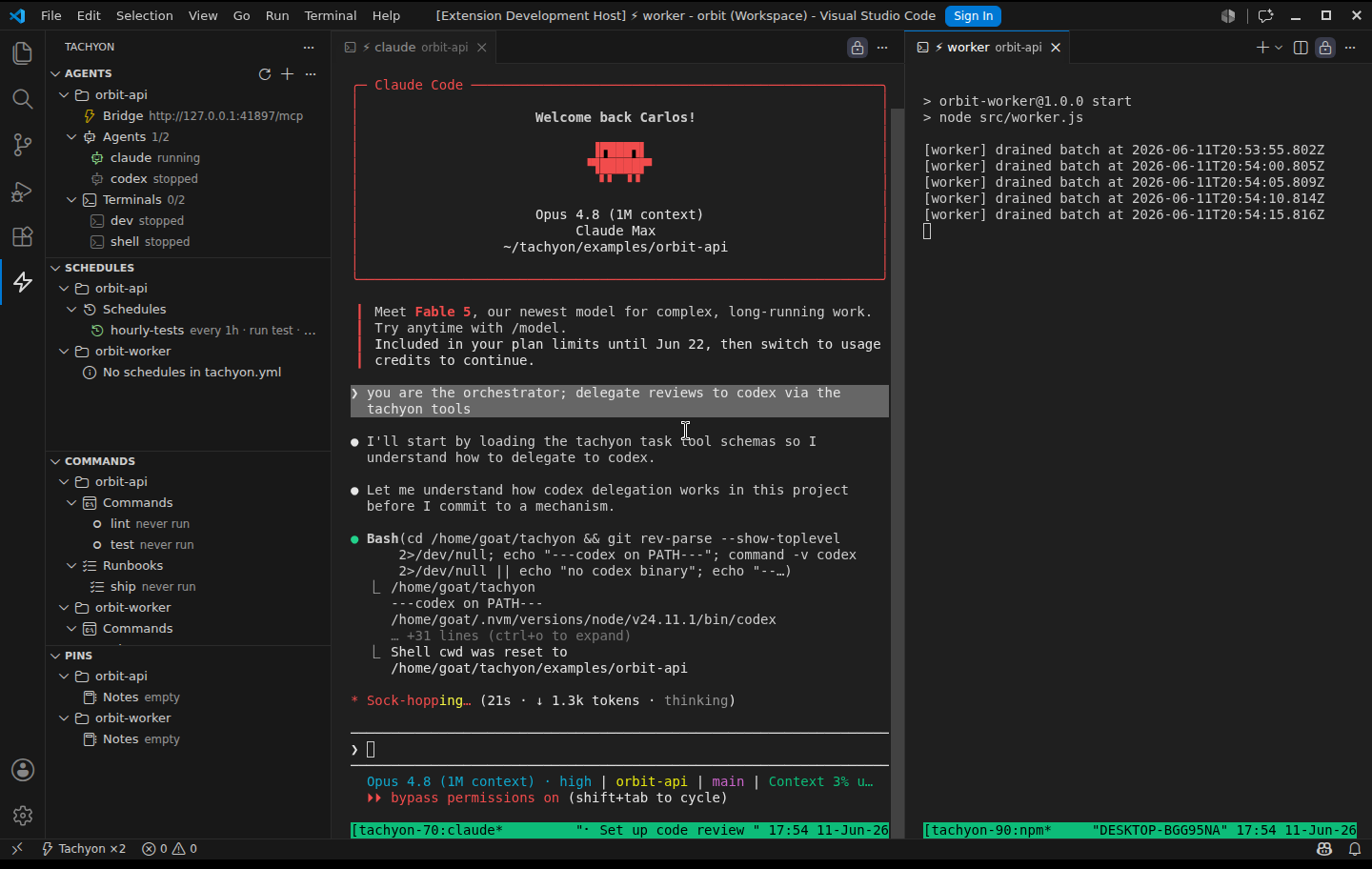The image size is (1372, 869).
Task: Toggle the lock on the worker editor group
Action: tap(1325, 48)
